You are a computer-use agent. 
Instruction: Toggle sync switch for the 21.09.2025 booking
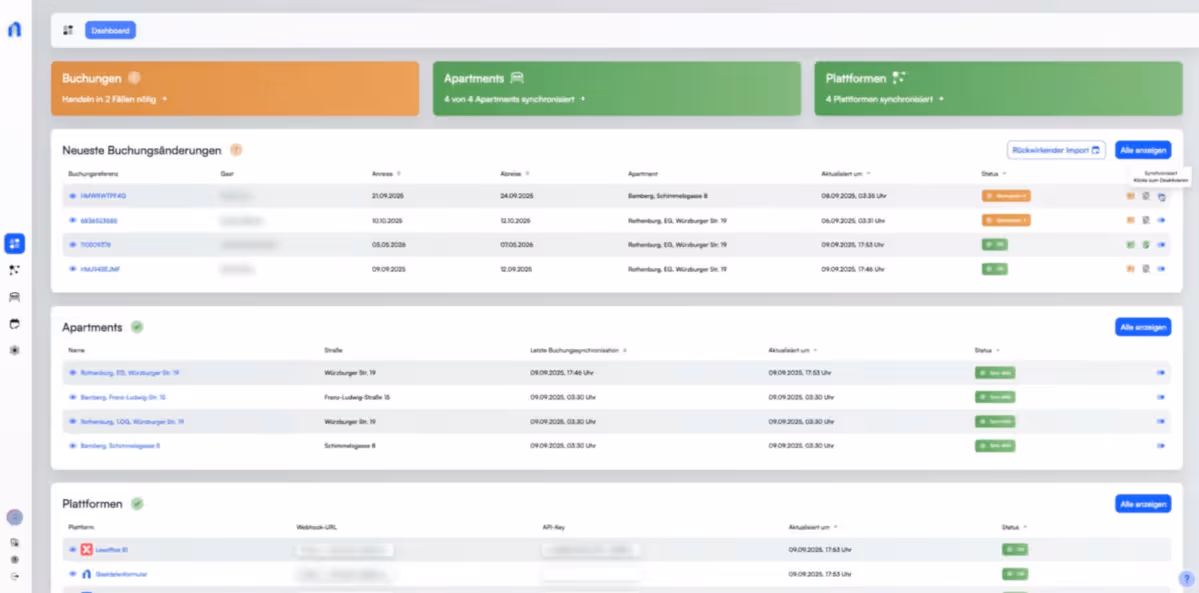pyautogui.click(x=1161, y=197)
